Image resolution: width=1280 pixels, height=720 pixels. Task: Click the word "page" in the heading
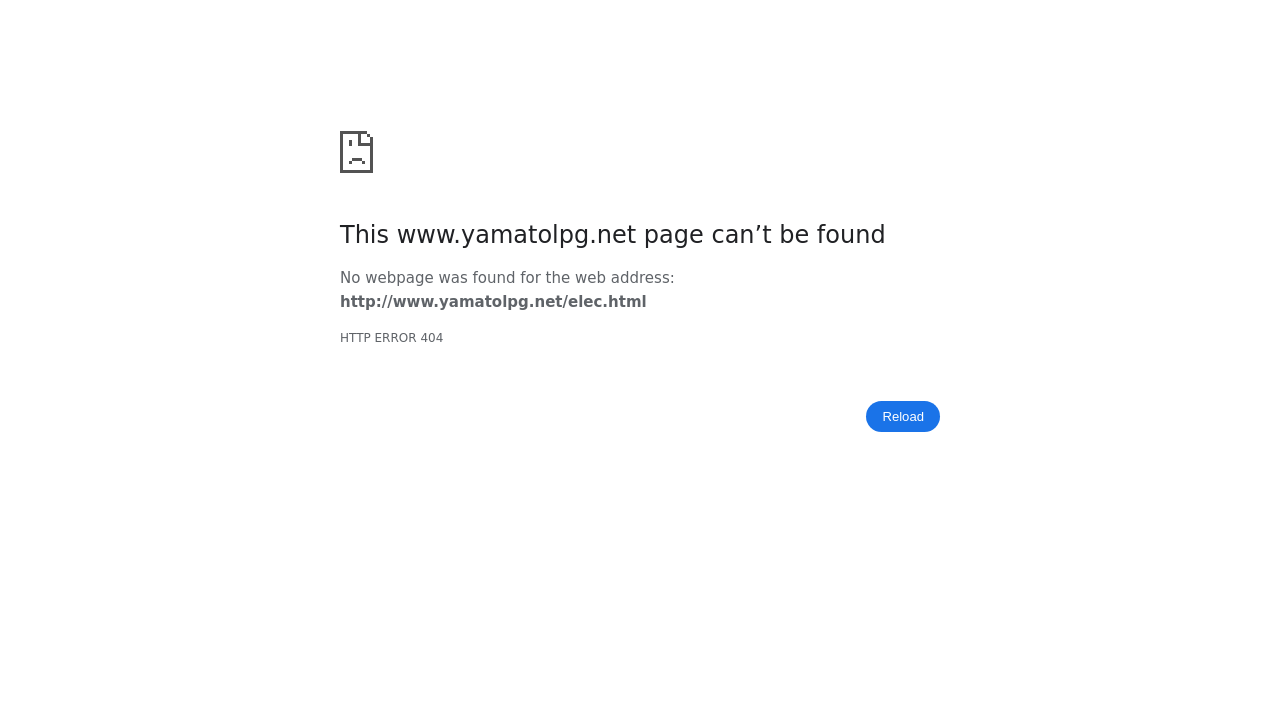[x=673, y=235]
